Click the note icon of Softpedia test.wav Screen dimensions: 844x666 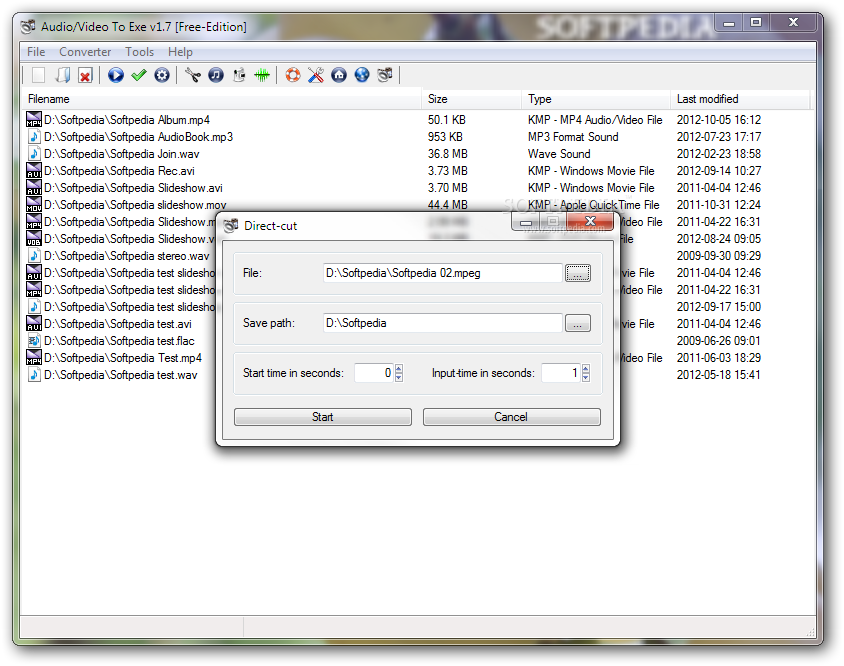click(x=34, y=375)
